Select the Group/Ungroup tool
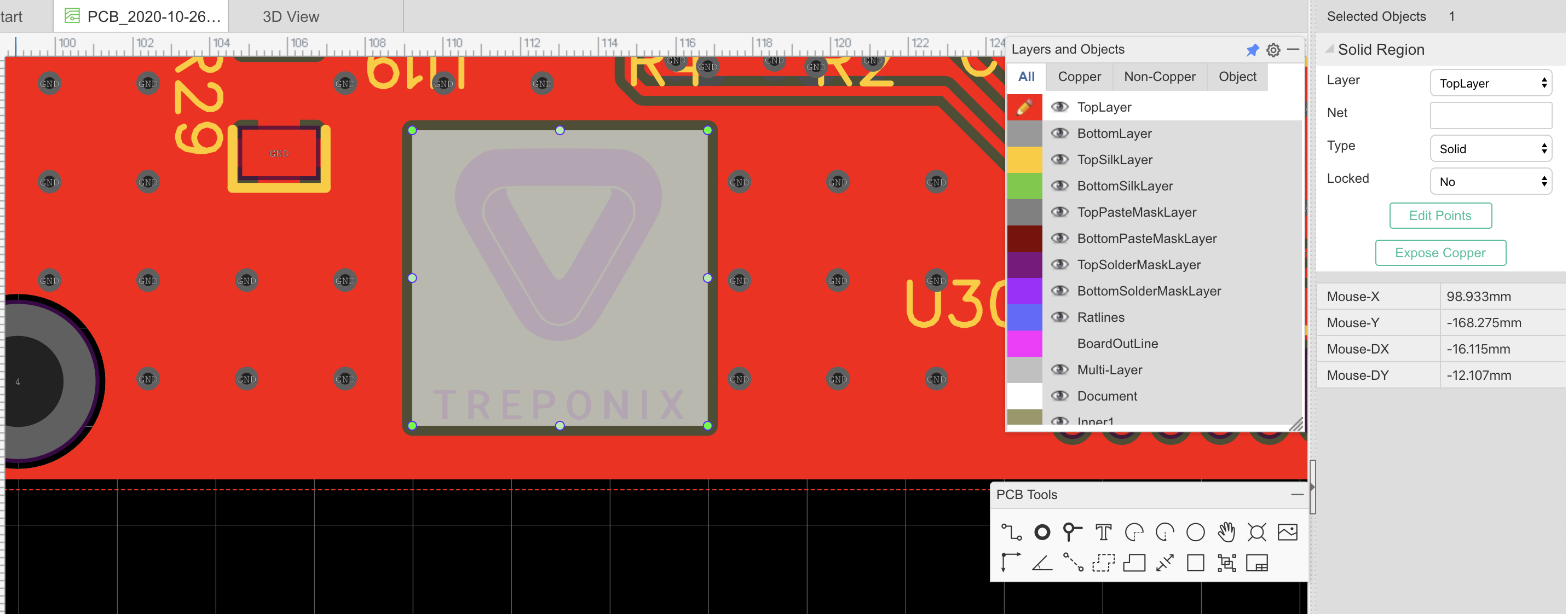 (1226, 563)
